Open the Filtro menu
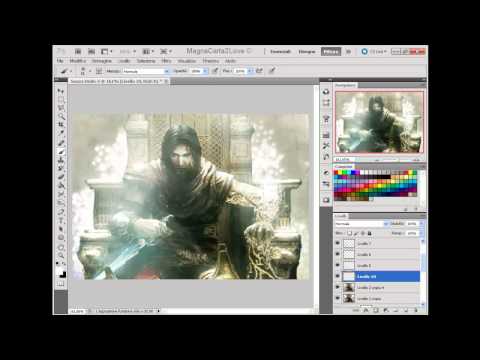This screenshot has width=480, height=360. click(166, 61)
